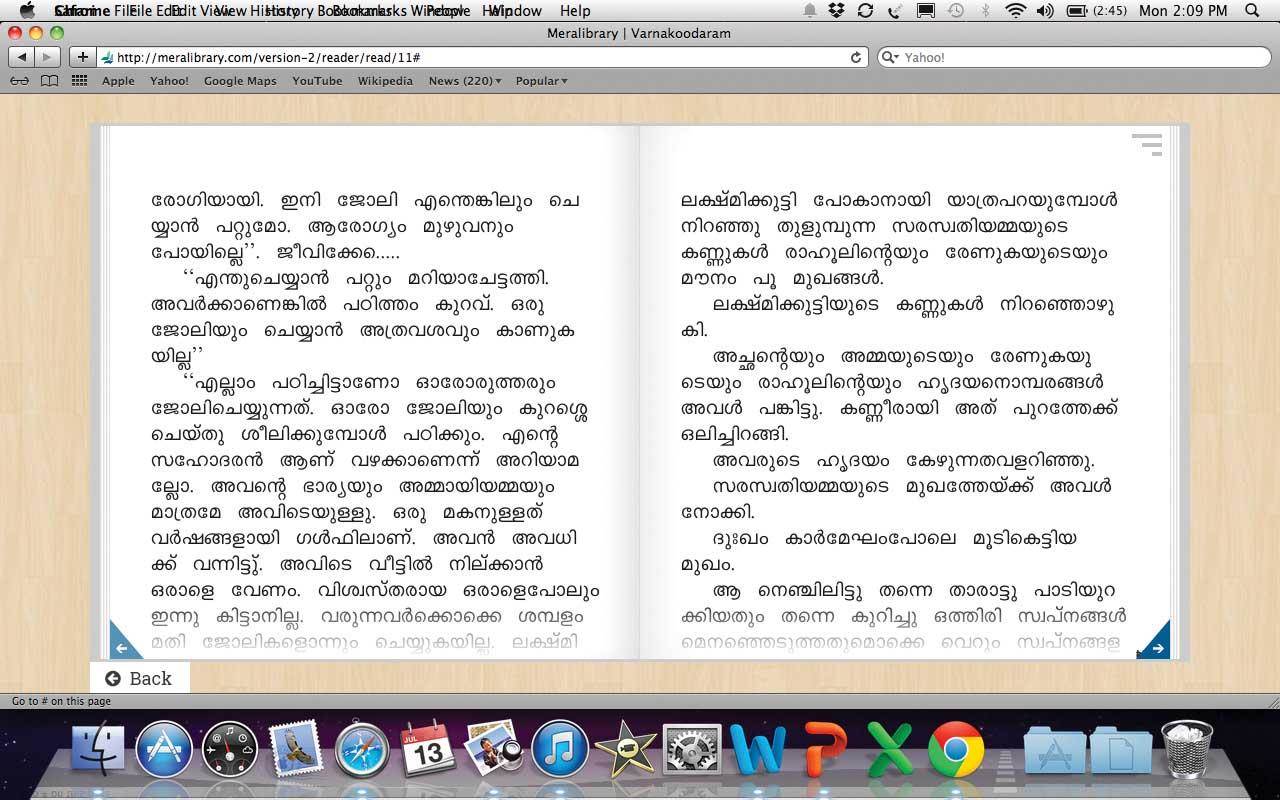The image size is (1280, 800).
Task: Open App Store from the Dock
Action: 163,749
